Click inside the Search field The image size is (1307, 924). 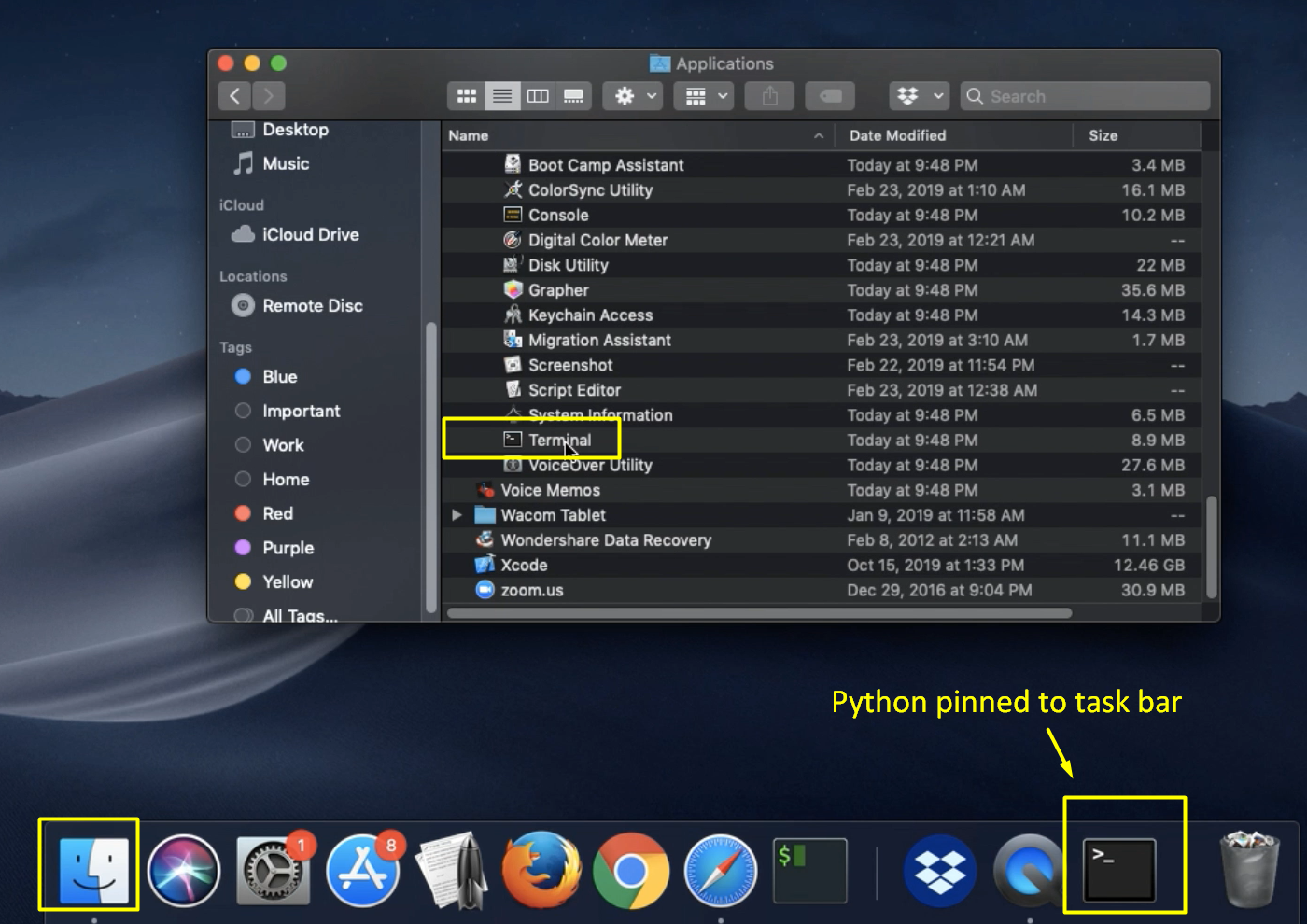point(1083,95)
